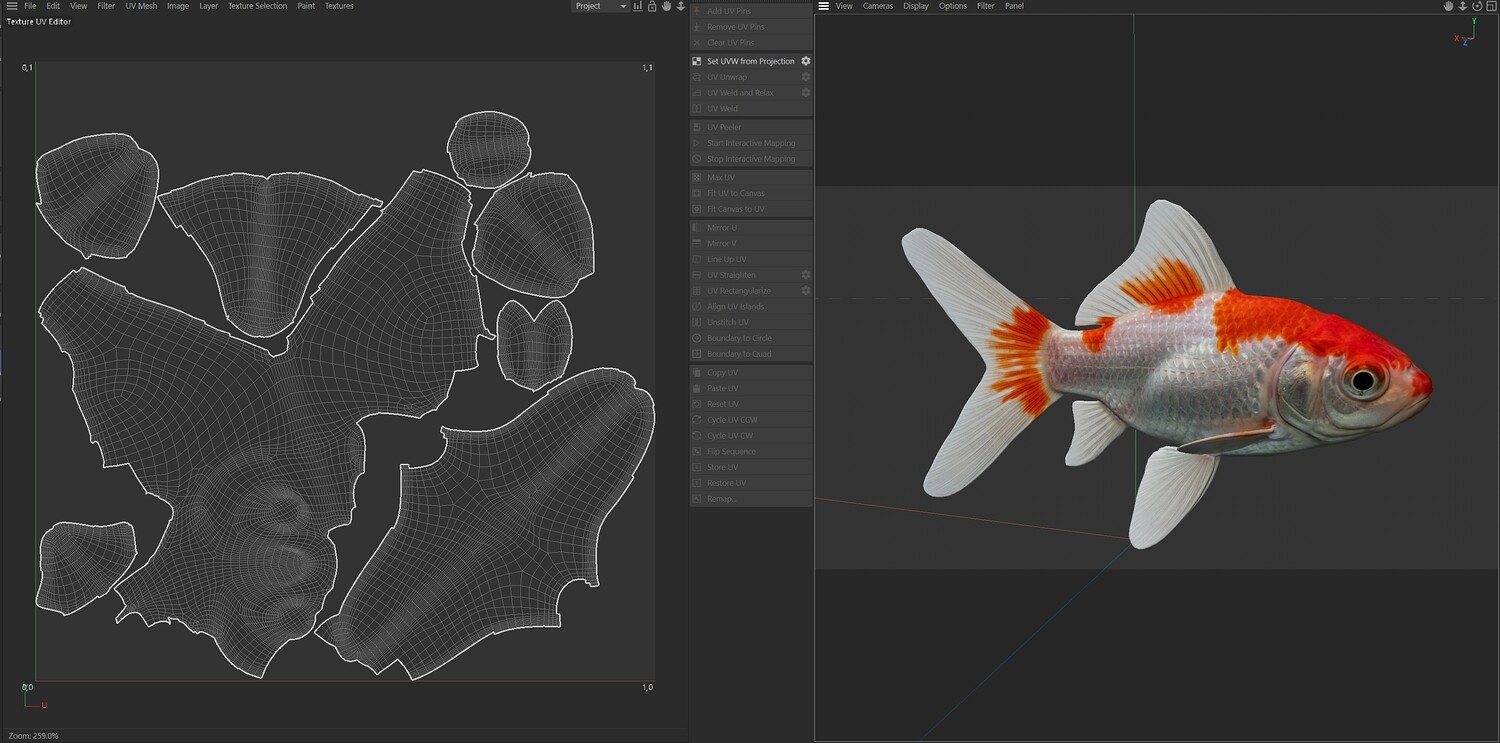Open the Project dropdown
The image size is (1500, 743).
pyautogui.click(x=600, y=6)
